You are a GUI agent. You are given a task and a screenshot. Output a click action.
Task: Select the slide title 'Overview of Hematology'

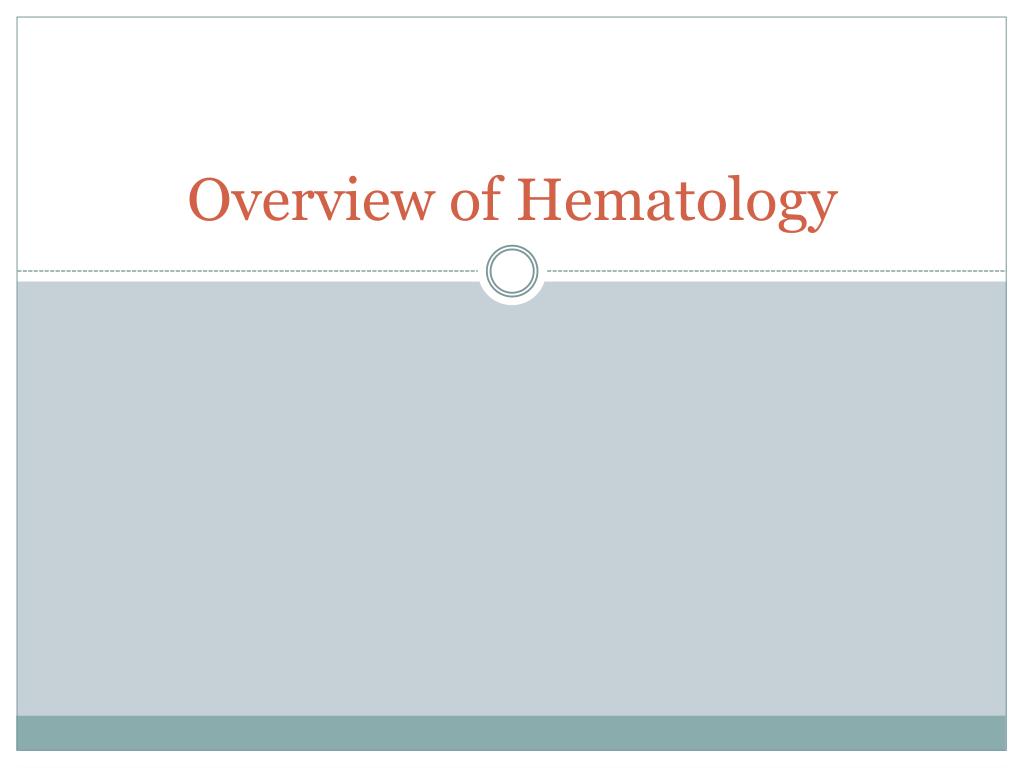[x=513, y=202]
